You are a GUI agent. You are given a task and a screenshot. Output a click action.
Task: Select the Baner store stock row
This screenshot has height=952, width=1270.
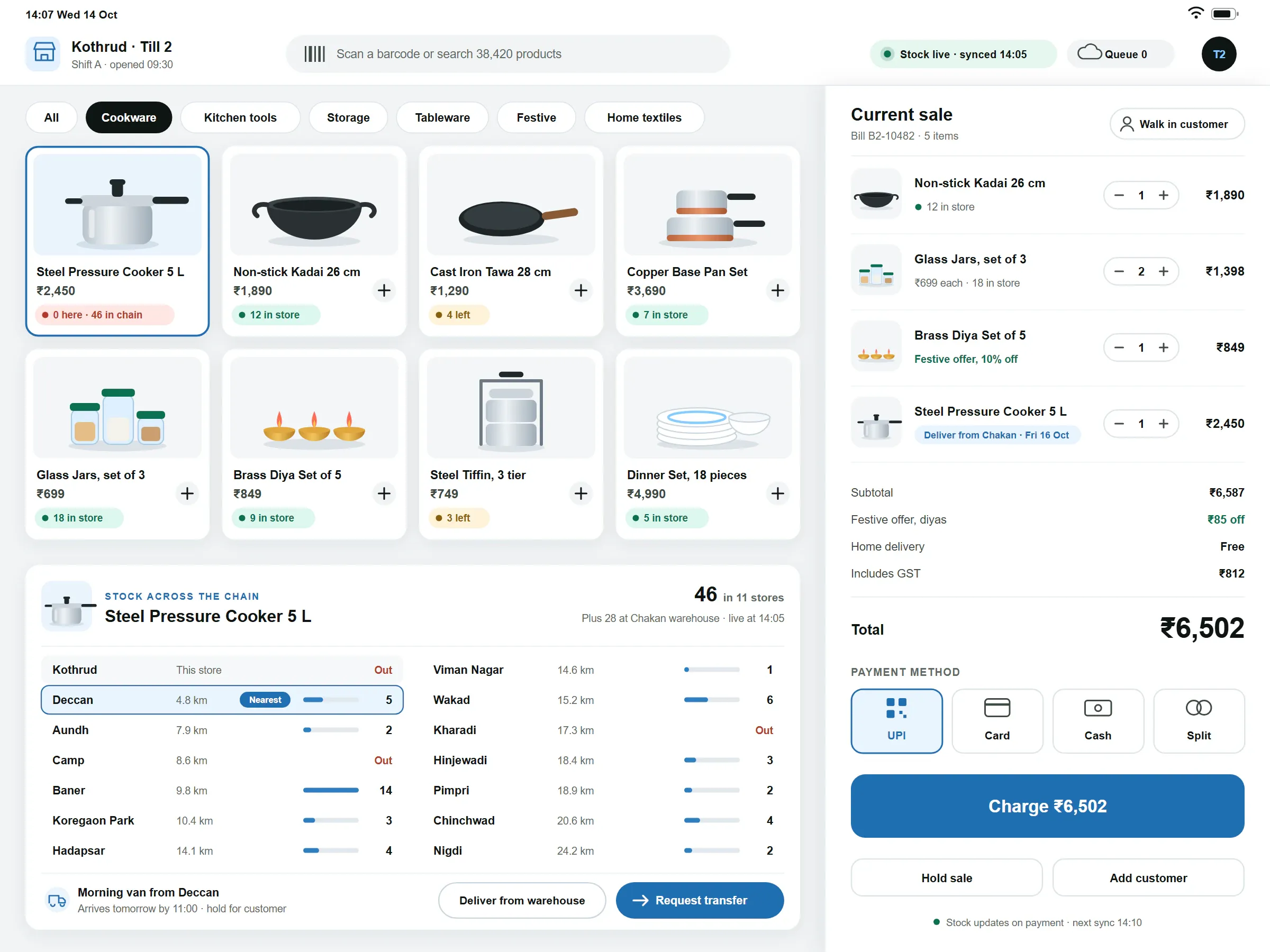point(222,790)
